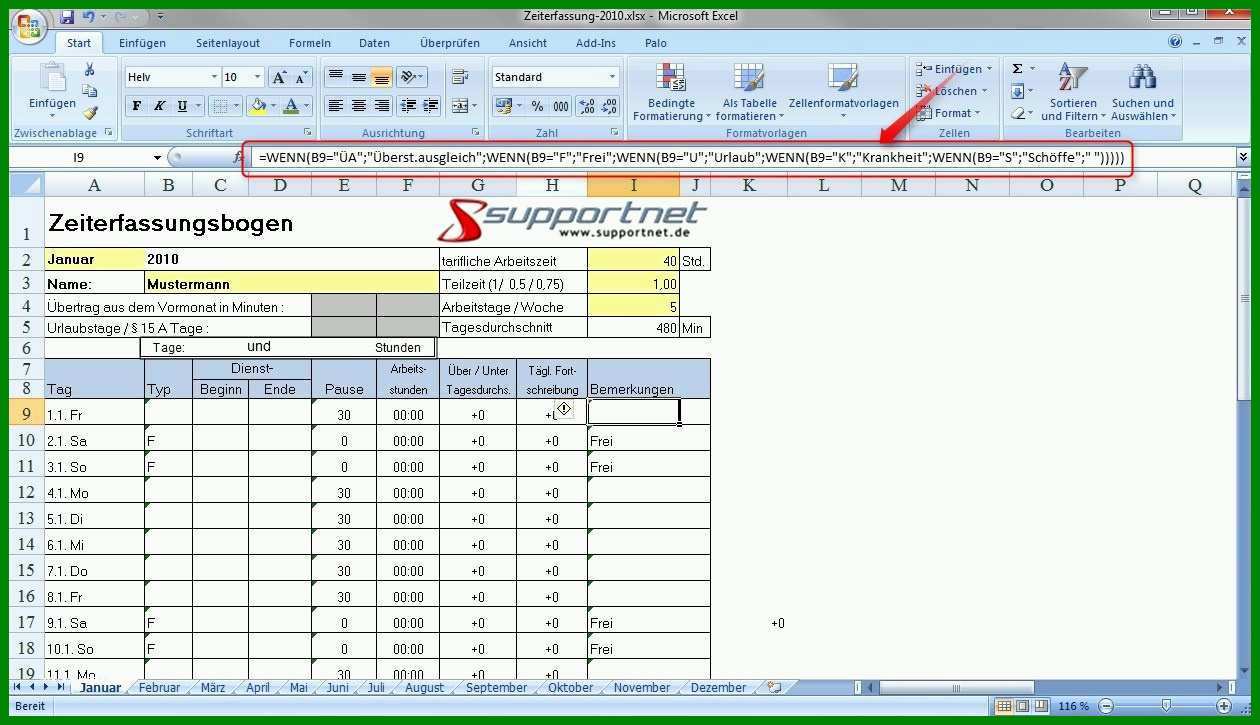The width and height of the screenshot is (1260, 725).
Task: Click Einfügen in the Zellen group
Action: tap(954, 69)
